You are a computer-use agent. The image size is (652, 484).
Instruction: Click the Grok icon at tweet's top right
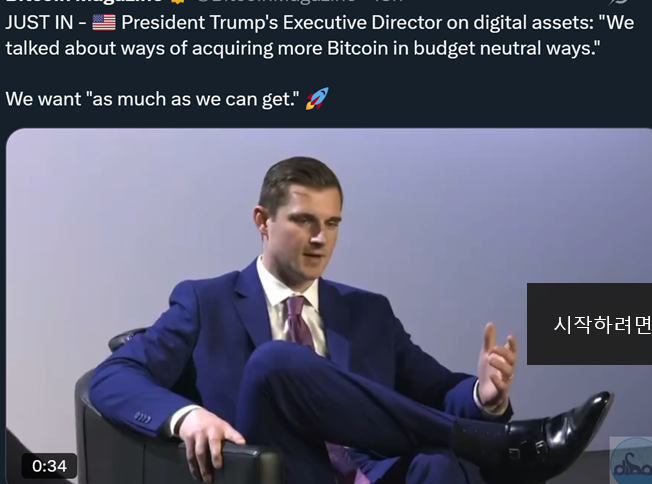coord(621,2)
